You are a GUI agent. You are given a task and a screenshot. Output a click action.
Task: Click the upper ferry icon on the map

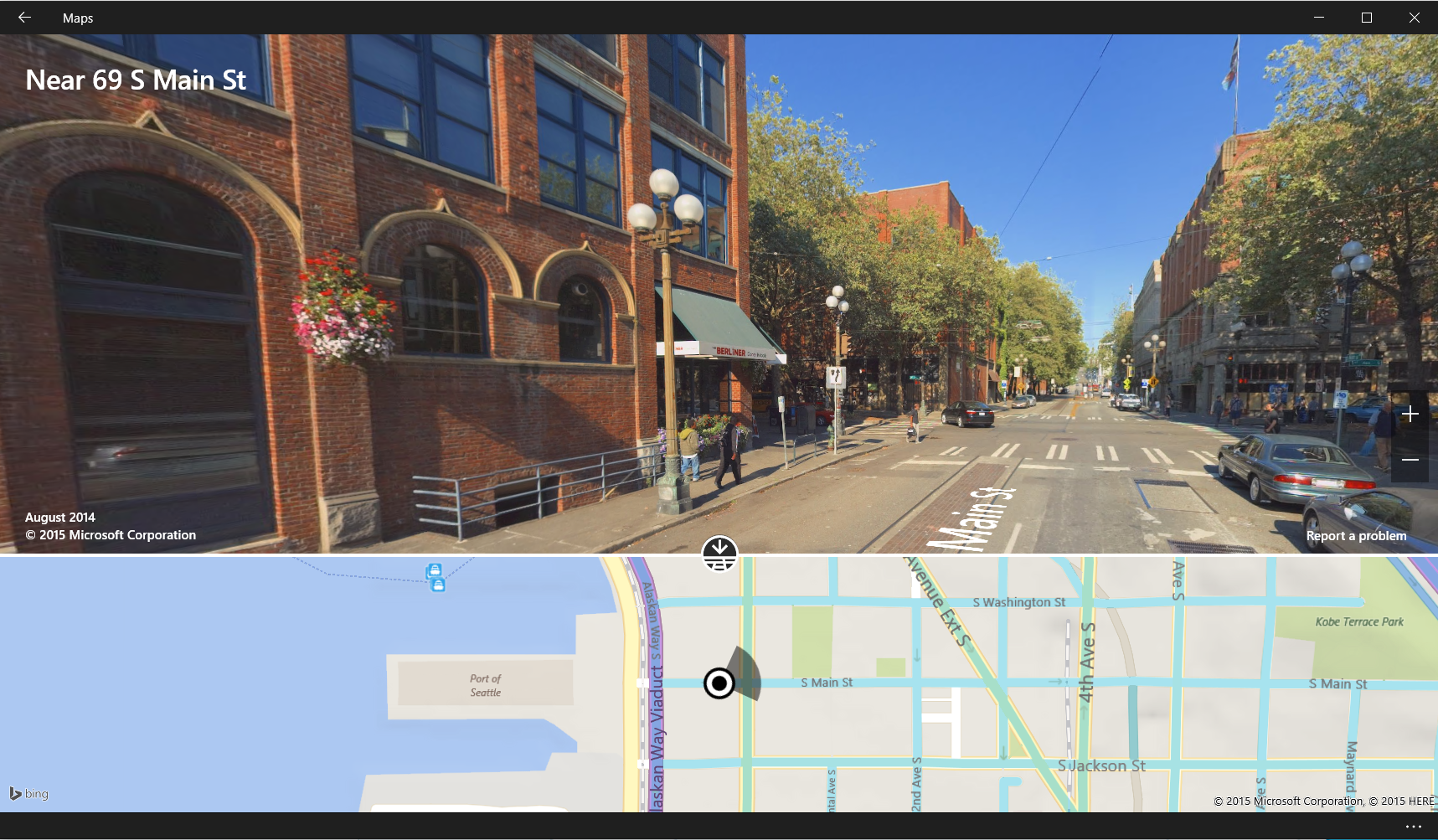434,570
